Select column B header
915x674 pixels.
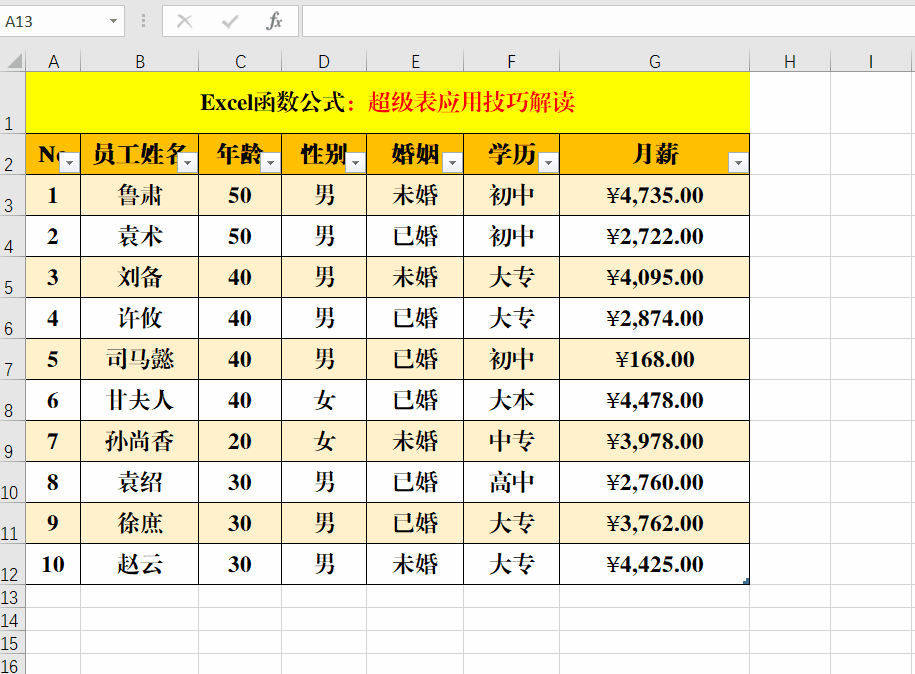(140, 61)
